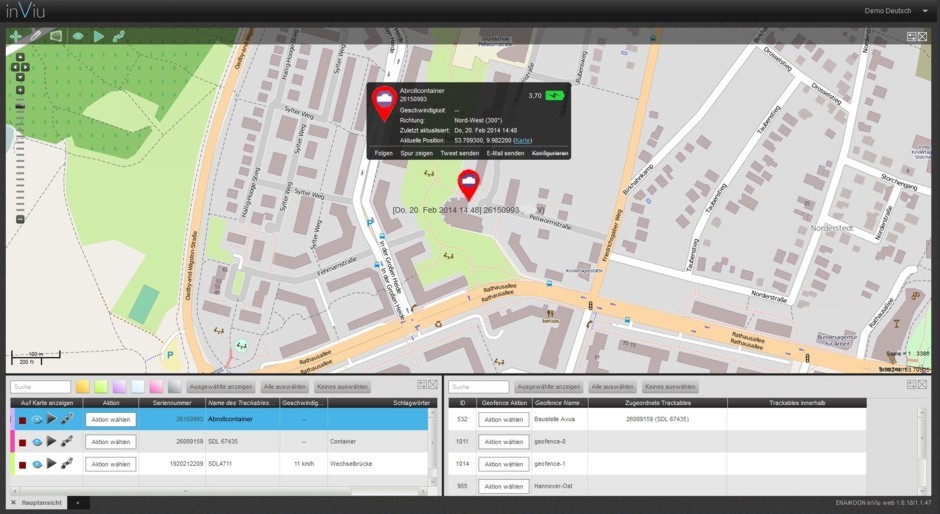Pan the map up with the arrow button
The height and width of the screenshot is (514, 940).
pos(20,57)
